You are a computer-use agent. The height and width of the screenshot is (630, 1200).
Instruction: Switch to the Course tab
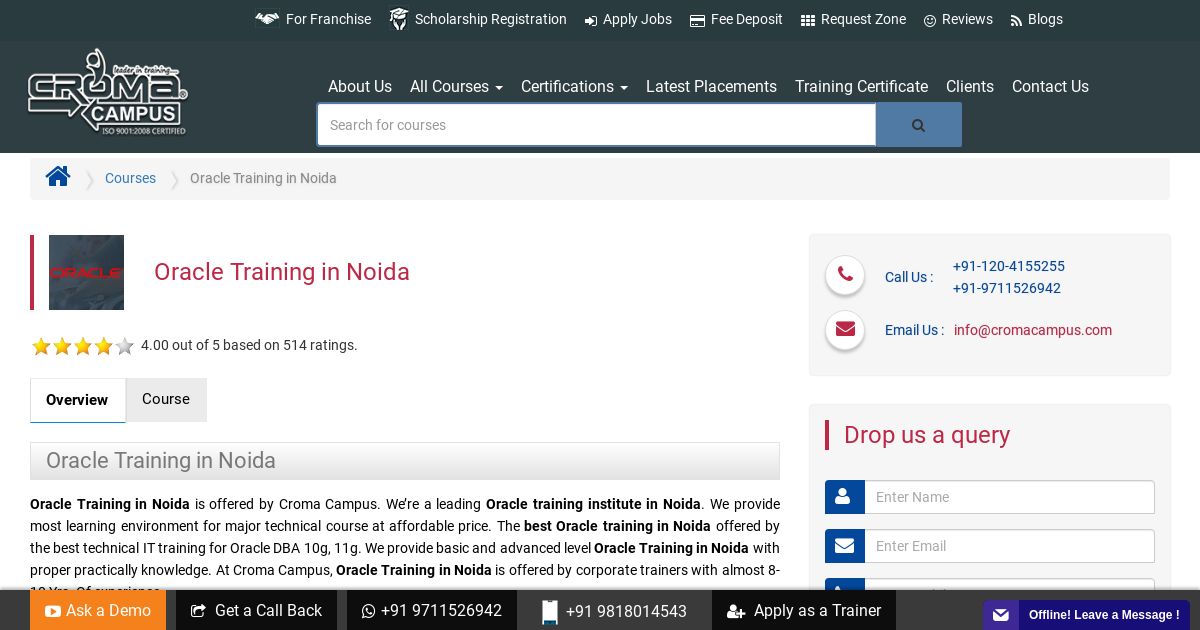tap(166, 399)
